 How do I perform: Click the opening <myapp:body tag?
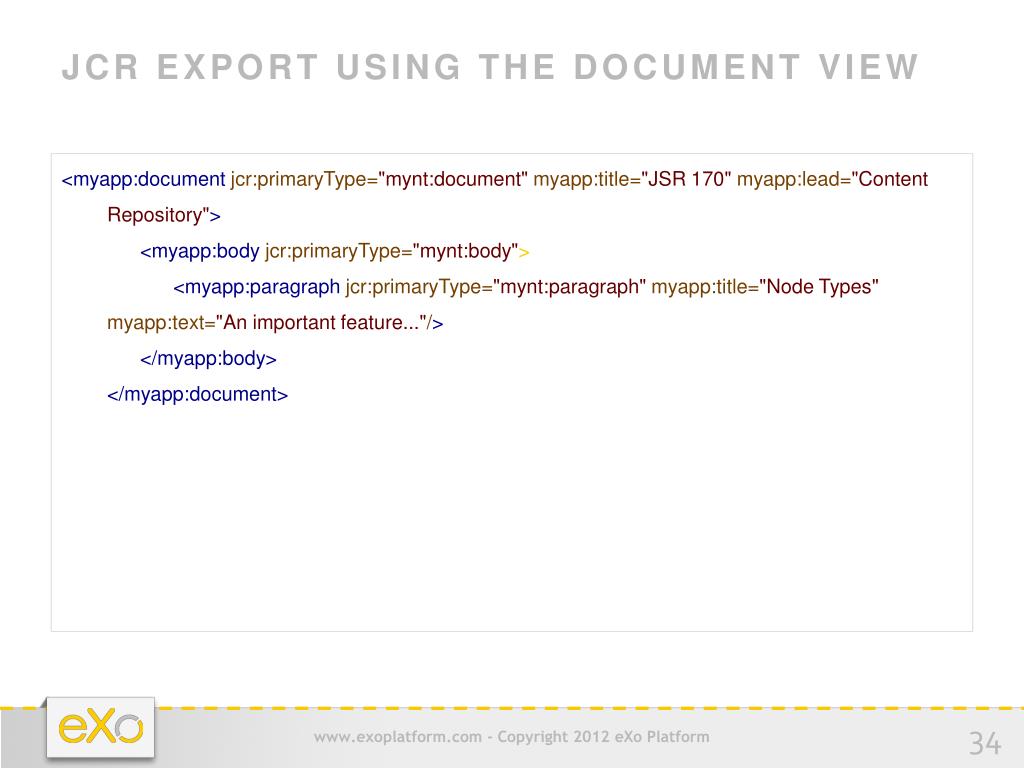200,251
